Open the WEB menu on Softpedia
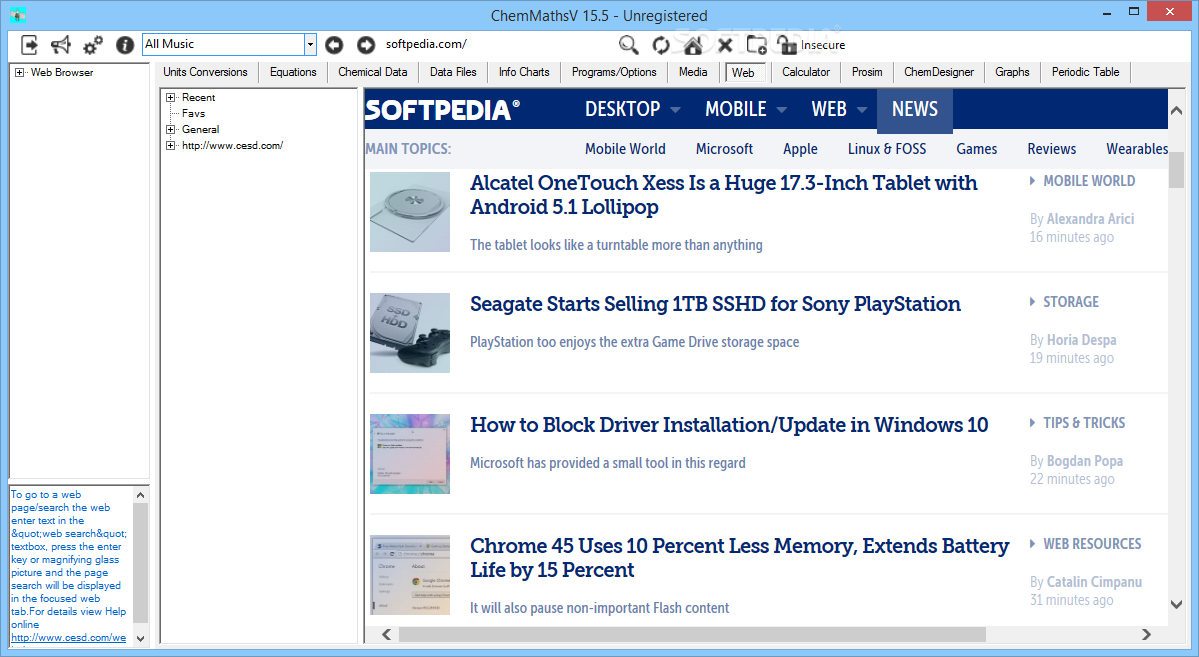 [839, 109]
